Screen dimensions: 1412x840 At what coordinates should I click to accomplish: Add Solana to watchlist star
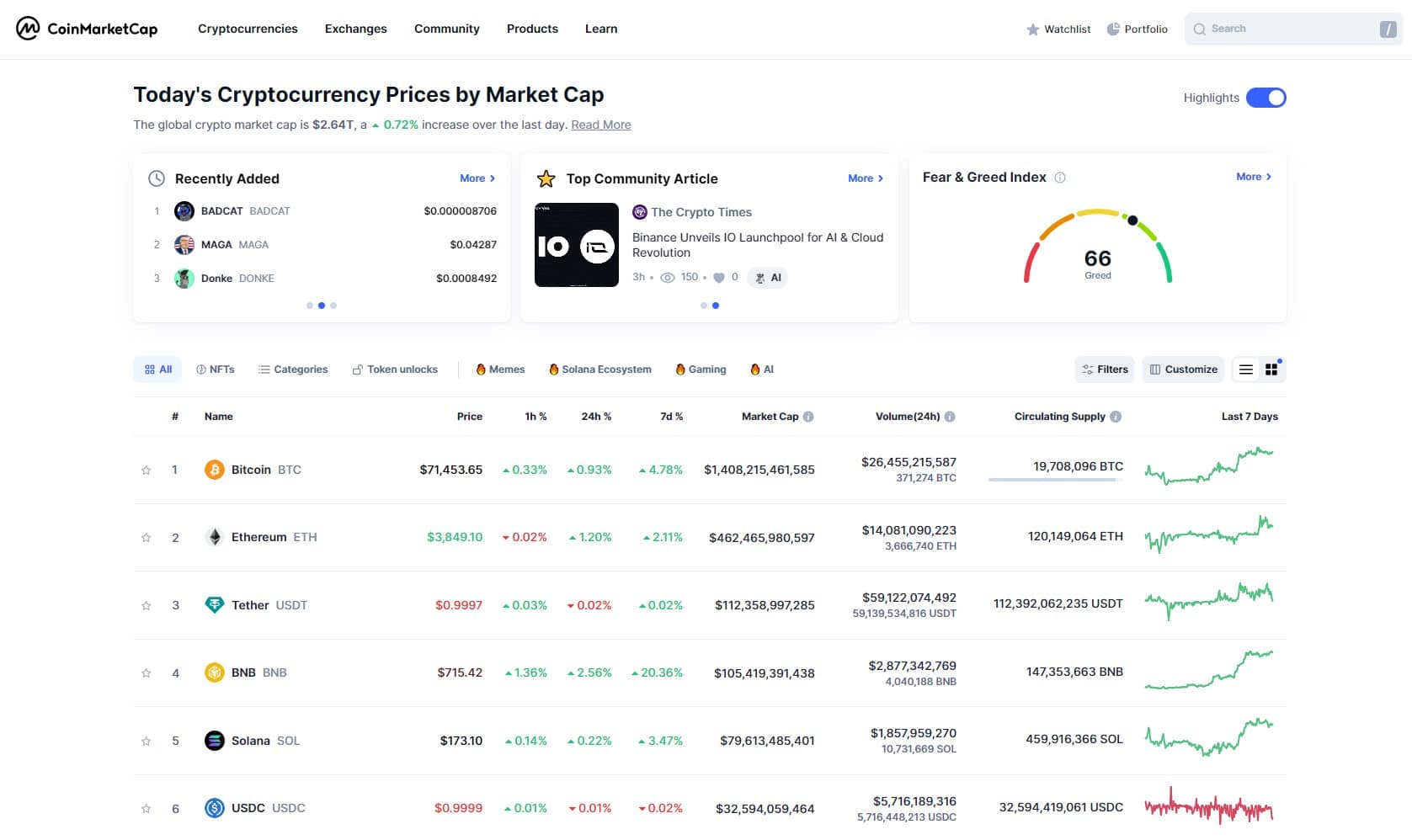pyautogui.click(x=146, y=742)
